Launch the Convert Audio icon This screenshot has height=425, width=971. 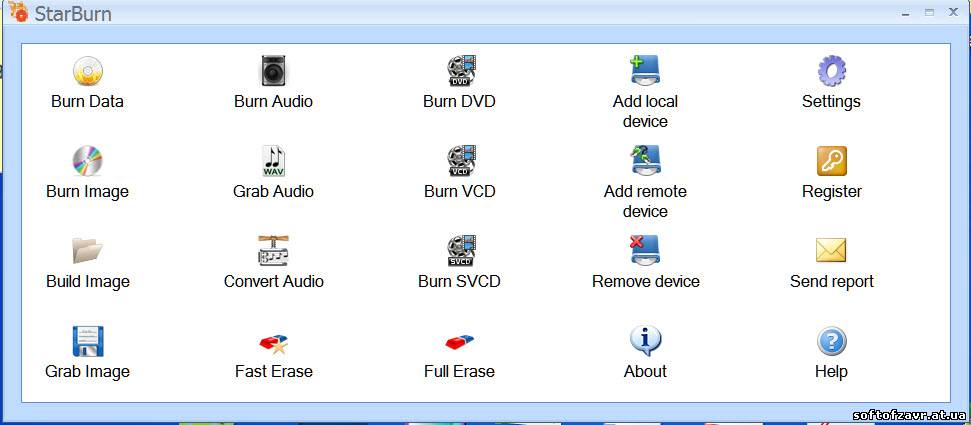pos(273,250)
